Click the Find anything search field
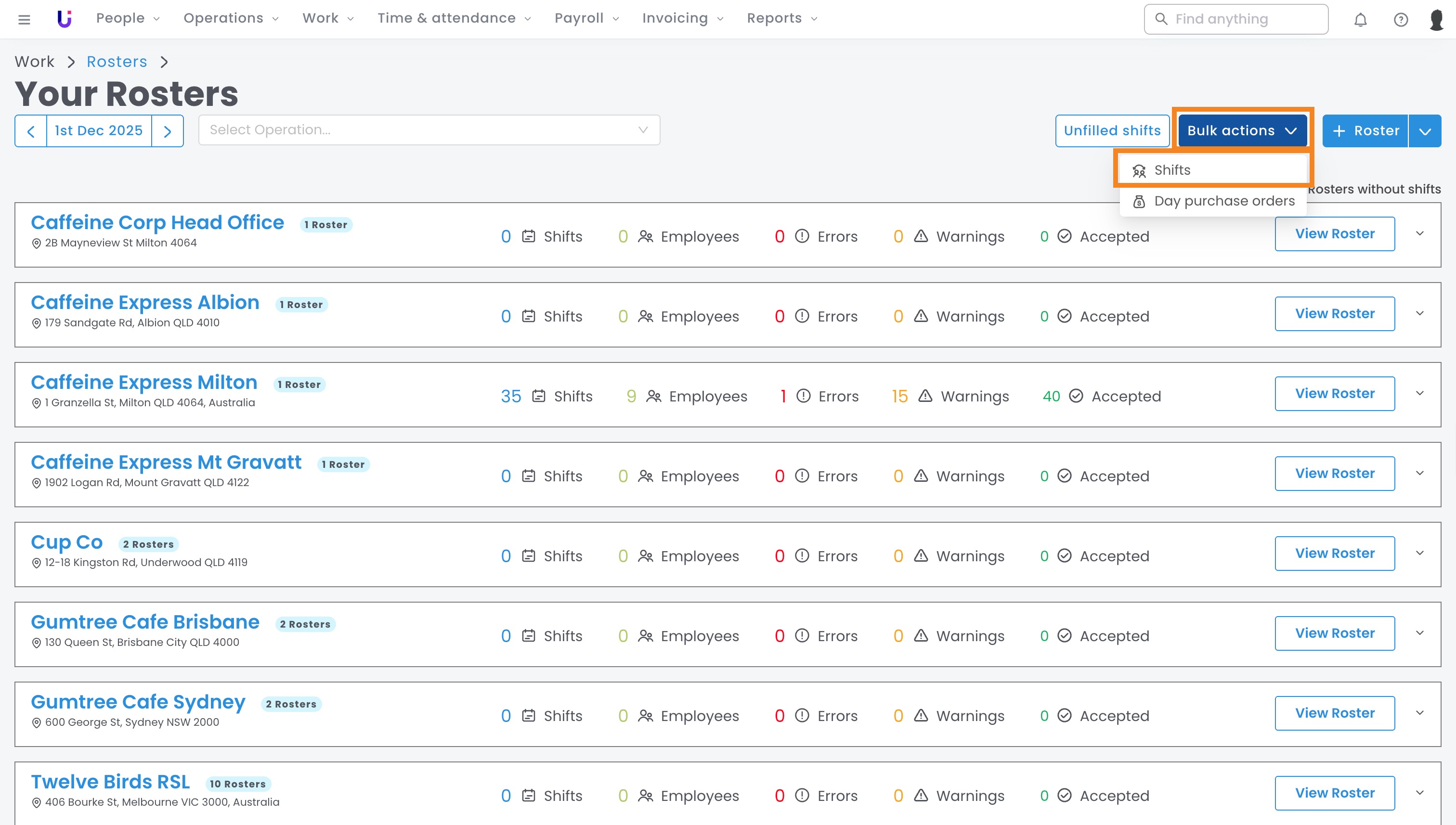The height and width of the screenshot is (825, 1456). pos(1236,19)
